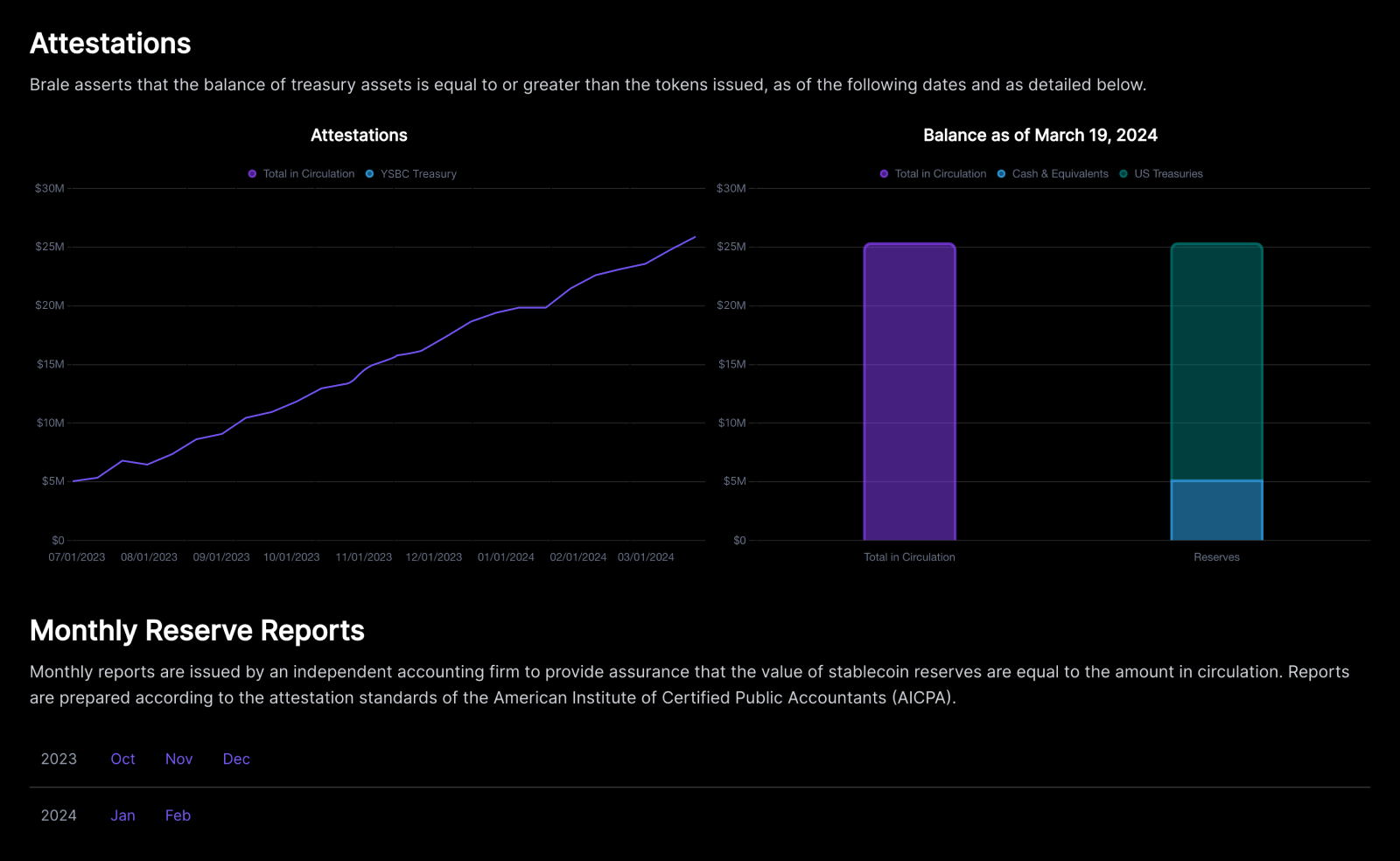This screenshot has height=861, width=1400.
Task: Click the 03/01/2024 date axis label
Action: 646,557
